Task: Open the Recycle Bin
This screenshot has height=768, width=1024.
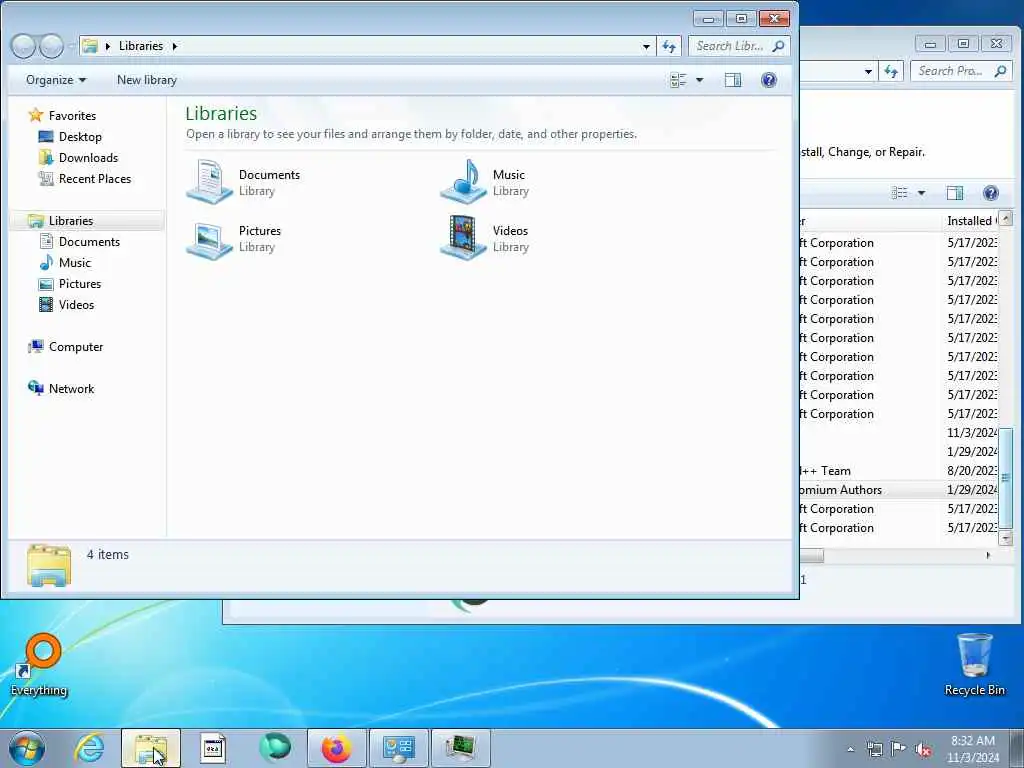Action: coord(974,665)
